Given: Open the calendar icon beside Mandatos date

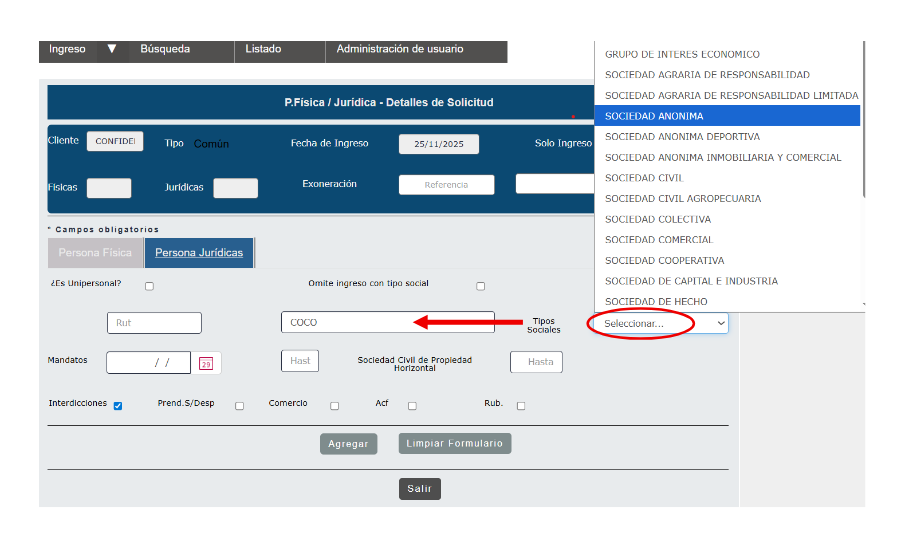Looking at the screenshot, I should pyautogui.click(x=206, y=364).
